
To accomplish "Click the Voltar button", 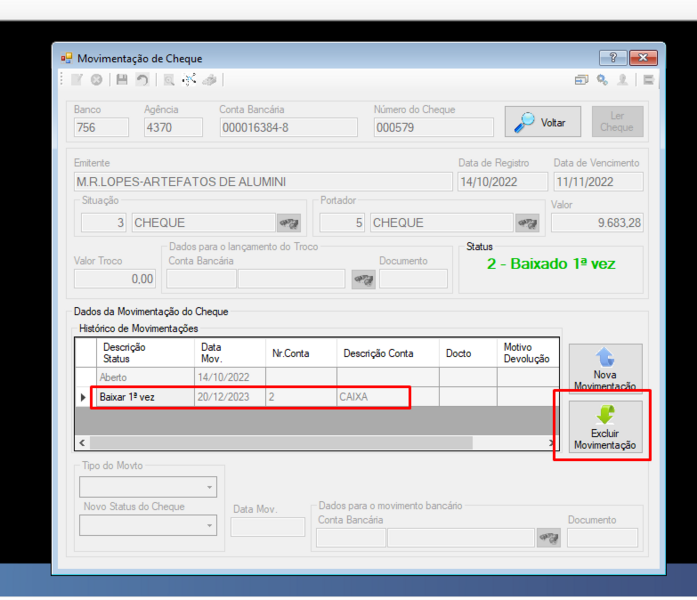I will [543, 122].
